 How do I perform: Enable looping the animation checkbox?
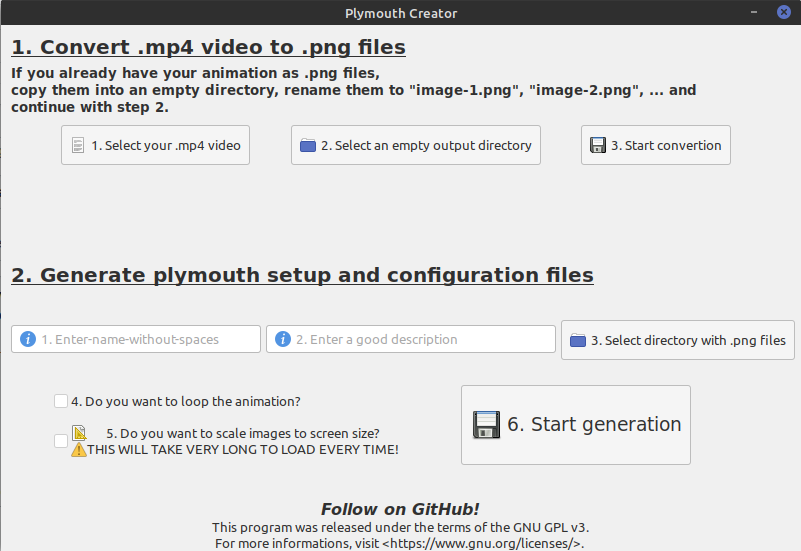(61, 401)
